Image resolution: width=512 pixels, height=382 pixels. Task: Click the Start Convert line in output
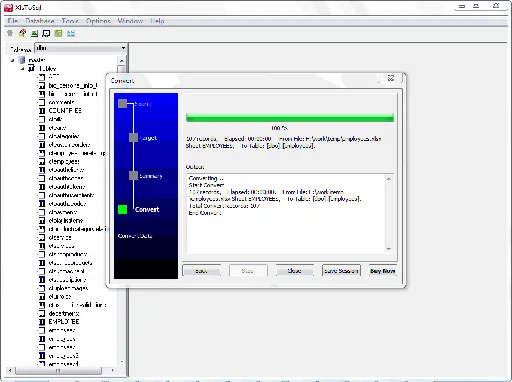tap(206, 185)
